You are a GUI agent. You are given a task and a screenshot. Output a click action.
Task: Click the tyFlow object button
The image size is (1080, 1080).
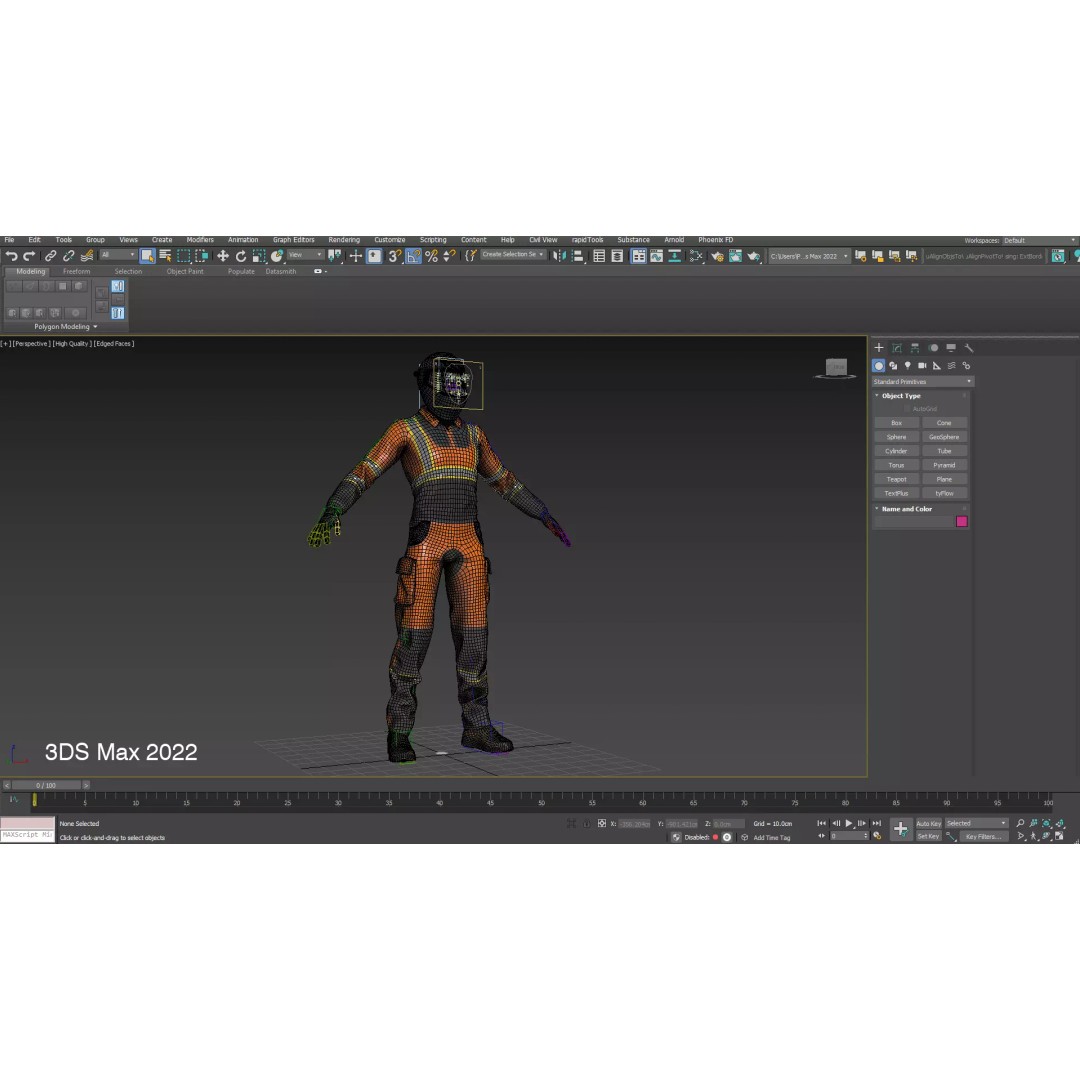[944, 494]
